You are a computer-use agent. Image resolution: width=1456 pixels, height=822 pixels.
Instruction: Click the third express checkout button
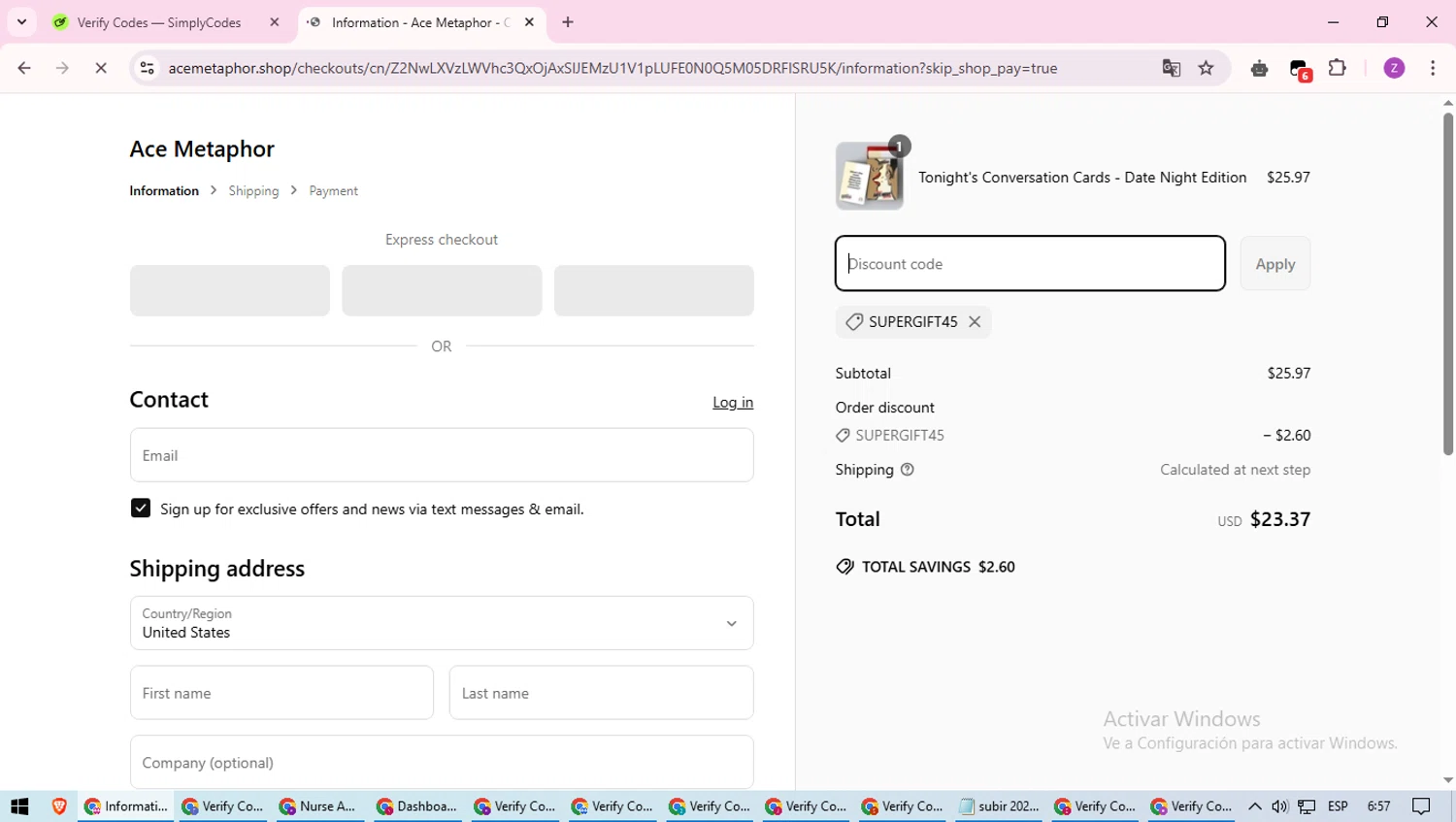coord(653,290)
